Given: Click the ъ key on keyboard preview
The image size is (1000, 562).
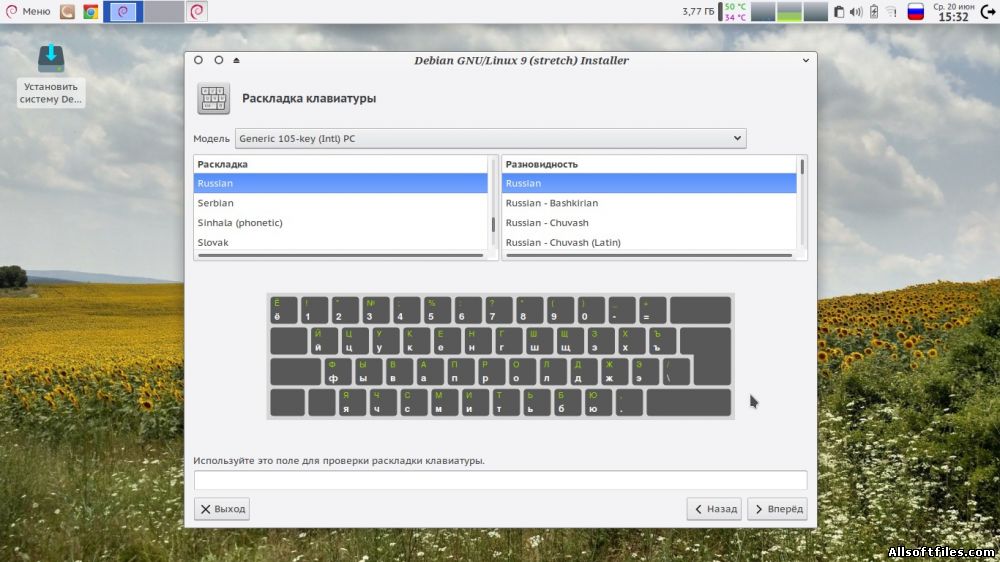Looking at the screenshot, I should coord(663,341).
